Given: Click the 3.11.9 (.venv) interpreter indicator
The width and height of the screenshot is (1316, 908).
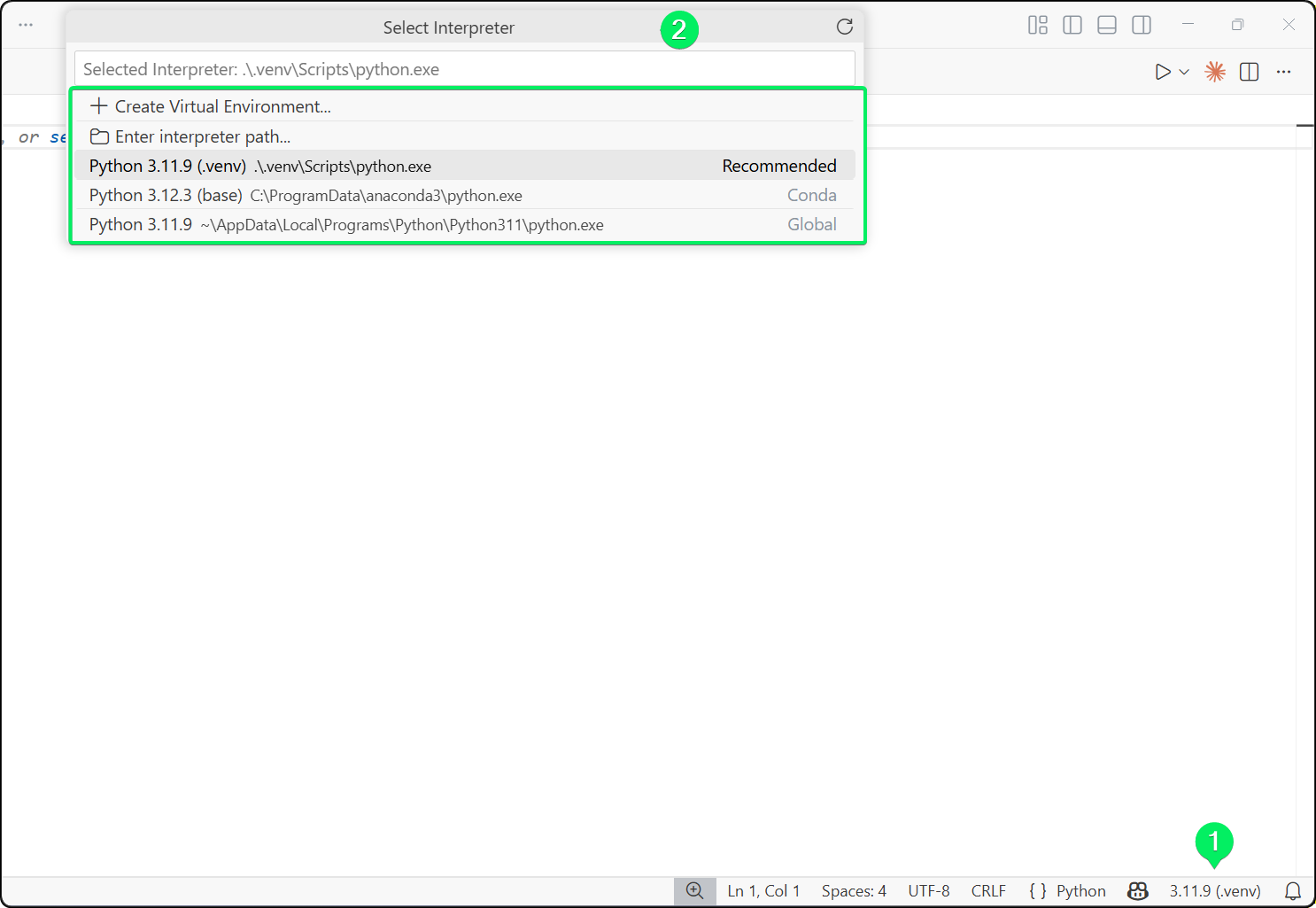Looking at the screenshot, I should [x=1214, y=891].
